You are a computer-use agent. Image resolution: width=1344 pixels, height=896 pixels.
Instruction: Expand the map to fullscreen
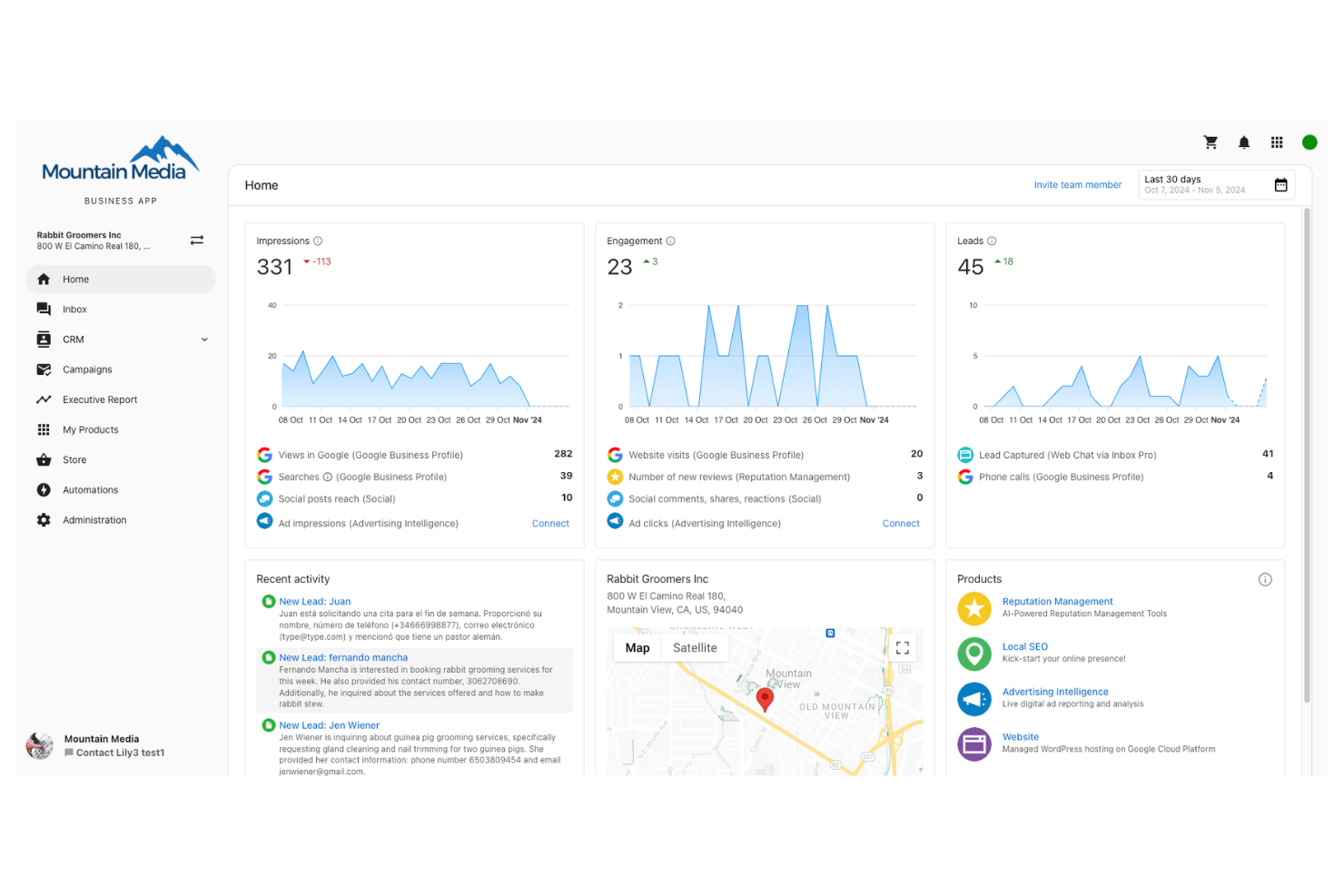tap(902, 647)
